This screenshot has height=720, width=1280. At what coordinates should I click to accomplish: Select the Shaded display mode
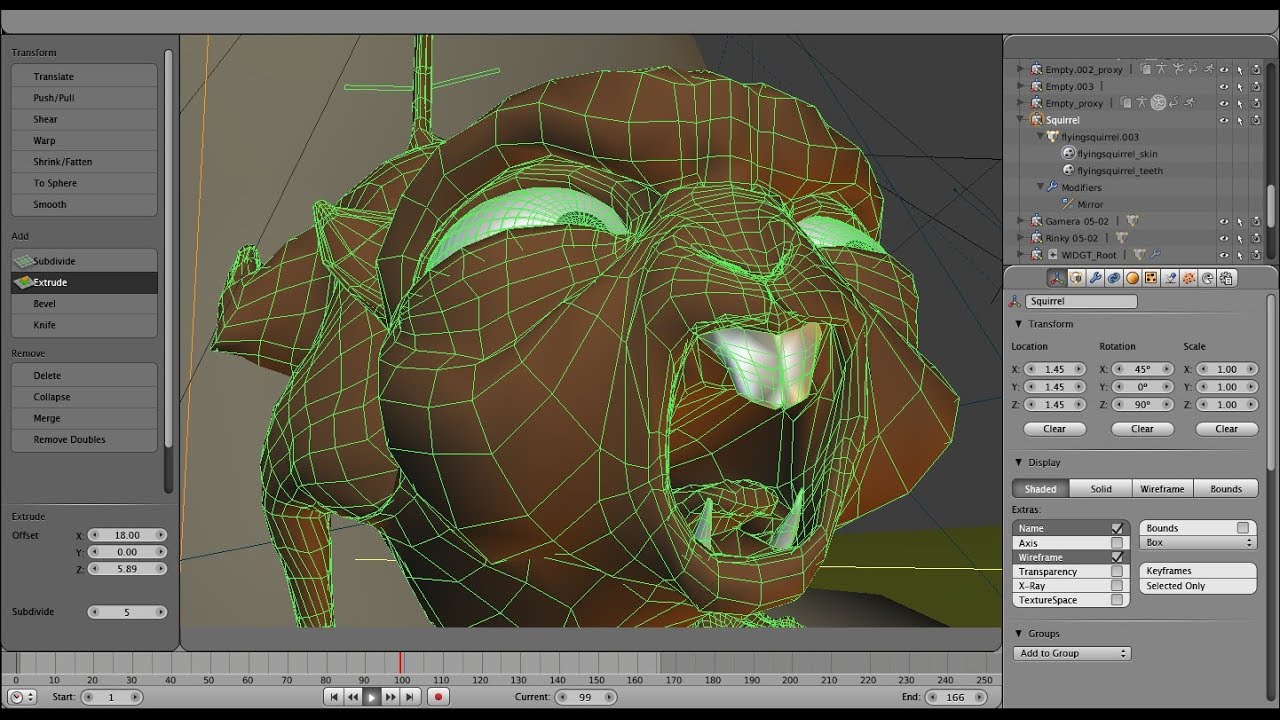[x=1041, y=489]
